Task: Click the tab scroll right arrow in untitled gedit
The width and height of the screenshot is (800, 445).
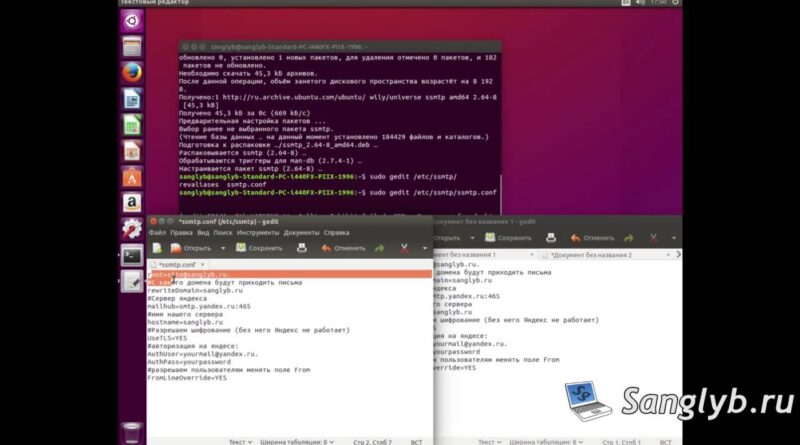Action: point(678,254)
